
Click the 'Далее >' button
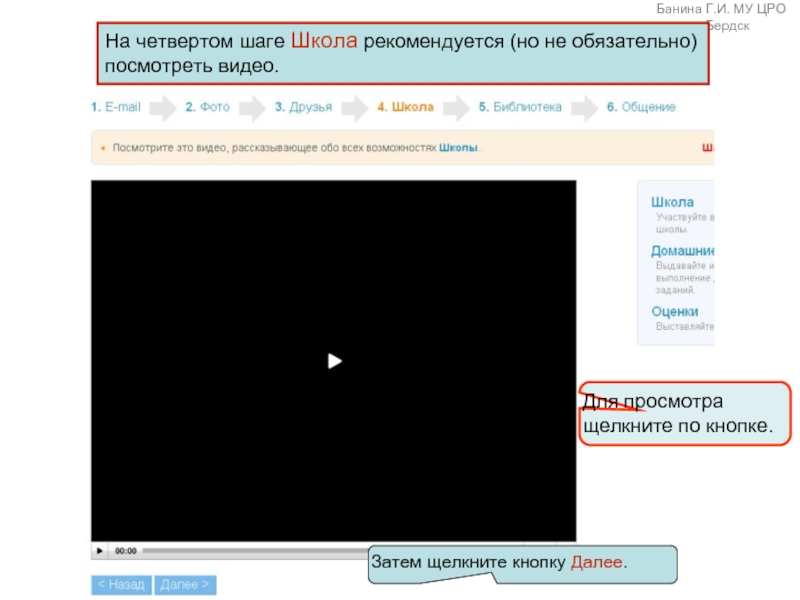tap(185, 585)
